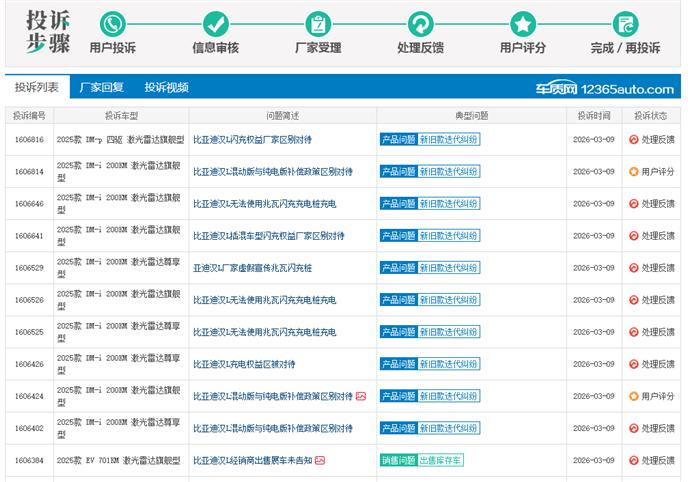Switch to the 投诉视频 tab
Image resolution: width=700 pixels, height=482 pixels.
pyautogui.click(x=166, y=87)
